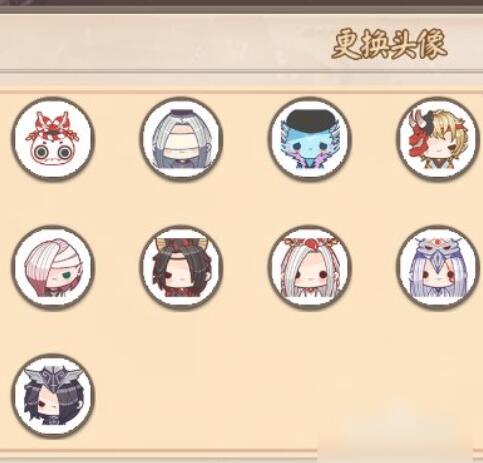
Task: Apply the blue-skinned sad face avatar
Action: 310,139
